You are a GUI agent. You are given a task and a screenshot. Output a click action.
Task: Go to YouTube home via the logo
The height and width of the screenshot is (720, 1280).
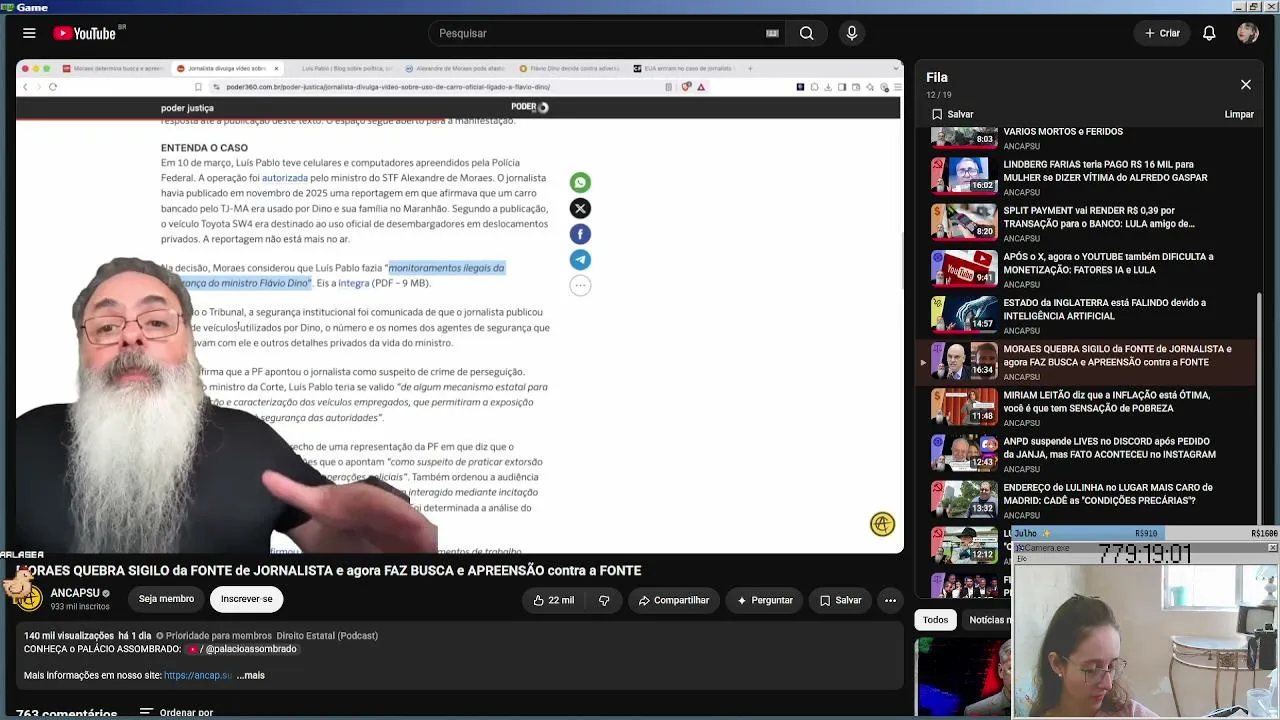(x=85, y=33)
